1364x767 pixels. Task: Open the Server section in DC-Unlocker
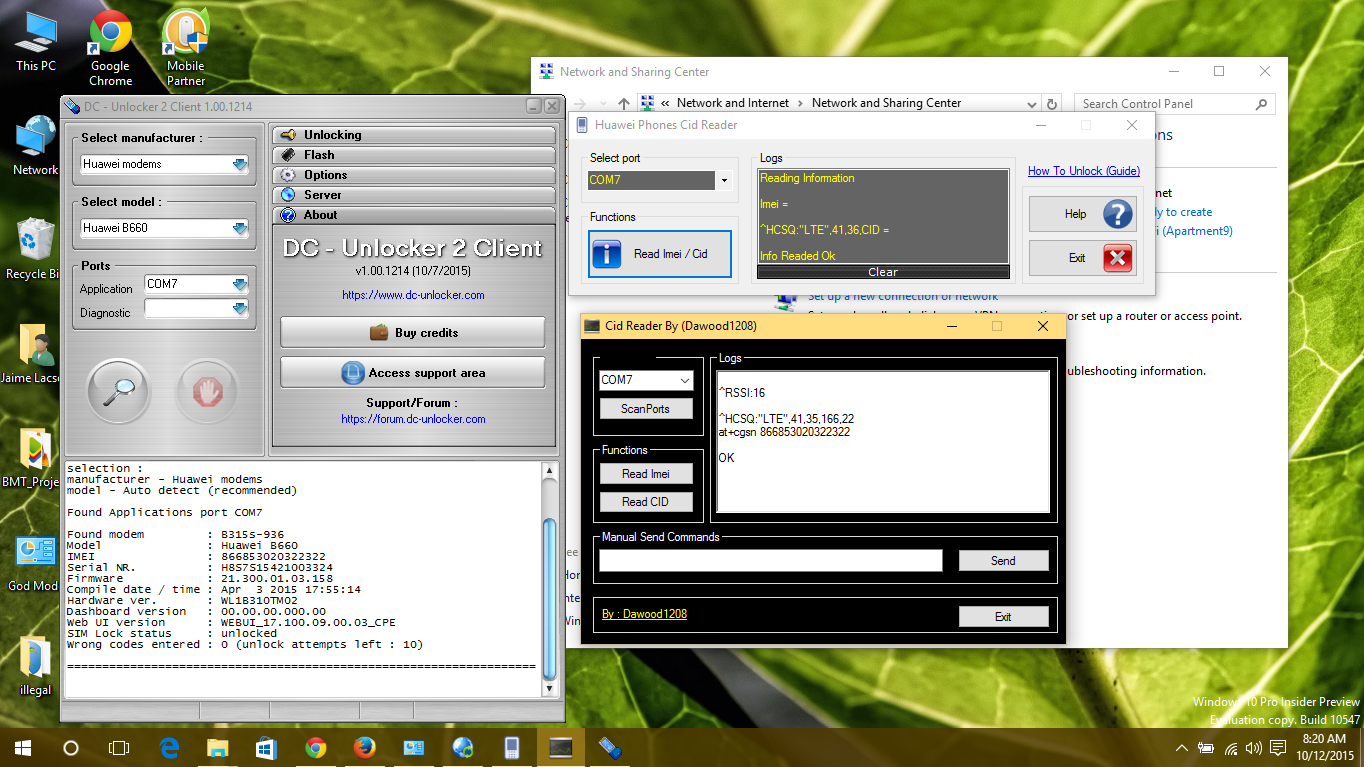click(414, 195)
